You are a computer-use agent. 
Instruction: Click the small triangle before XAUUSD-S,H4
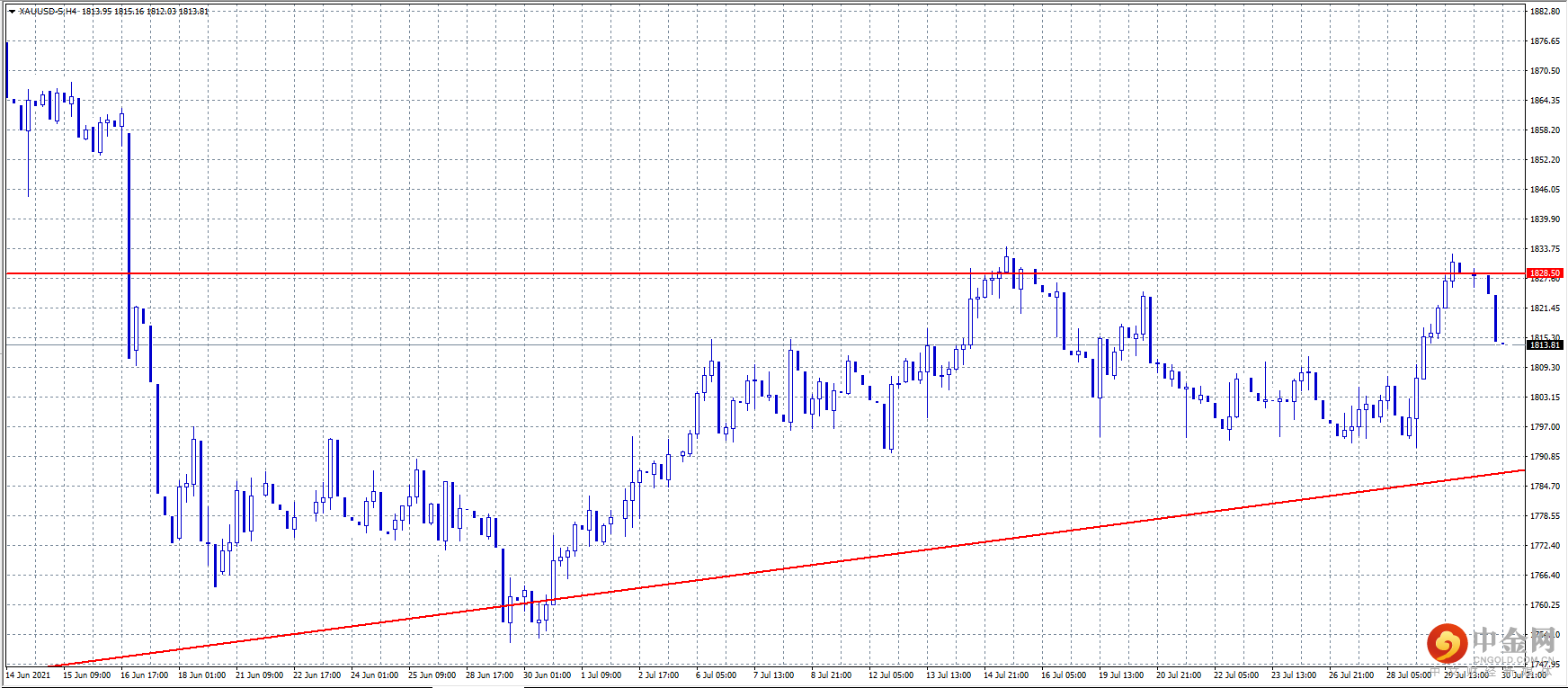pyautogui.click(x=12, y=12)
